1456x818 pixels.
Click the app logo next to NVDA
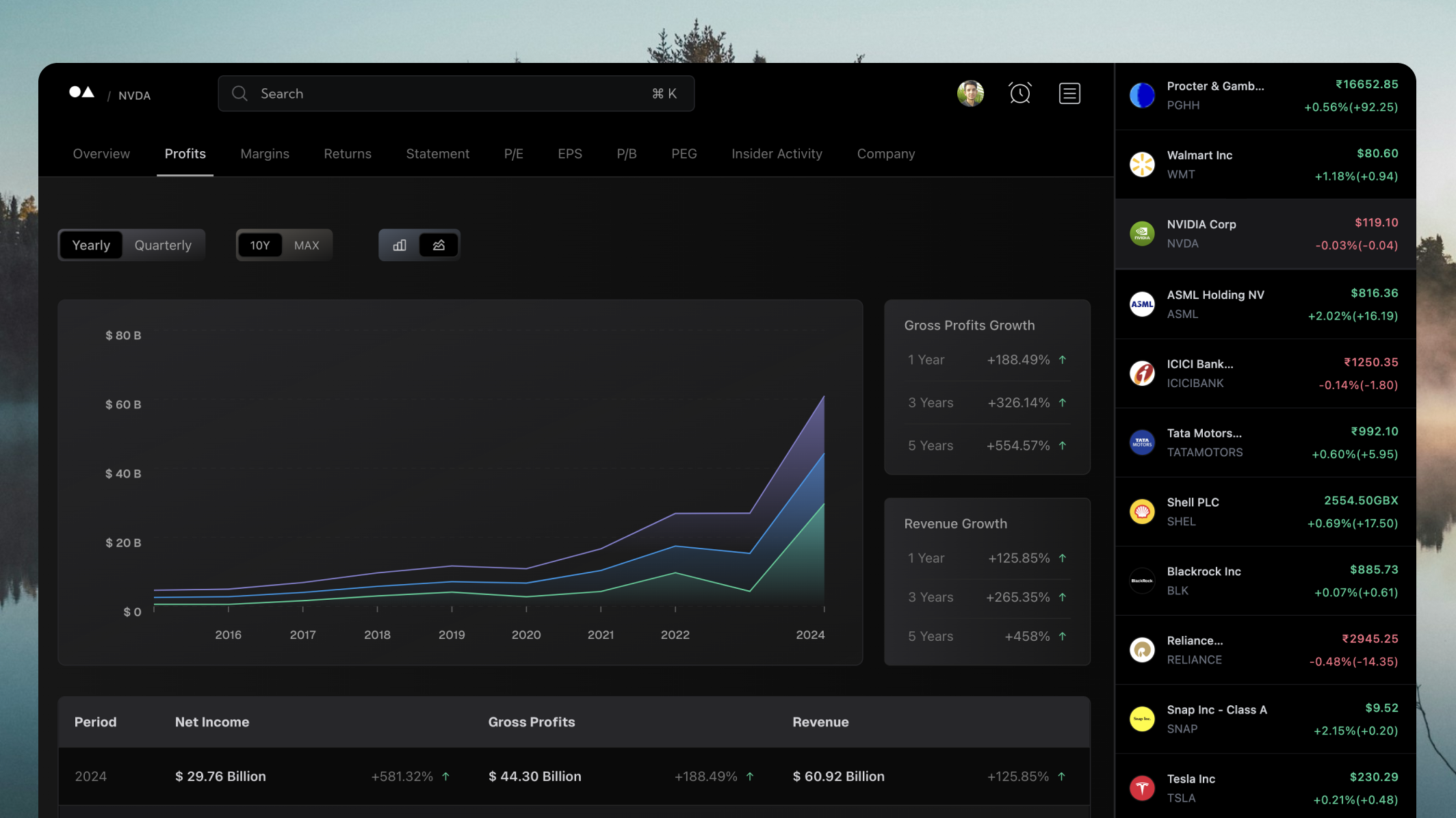(81, 92)
